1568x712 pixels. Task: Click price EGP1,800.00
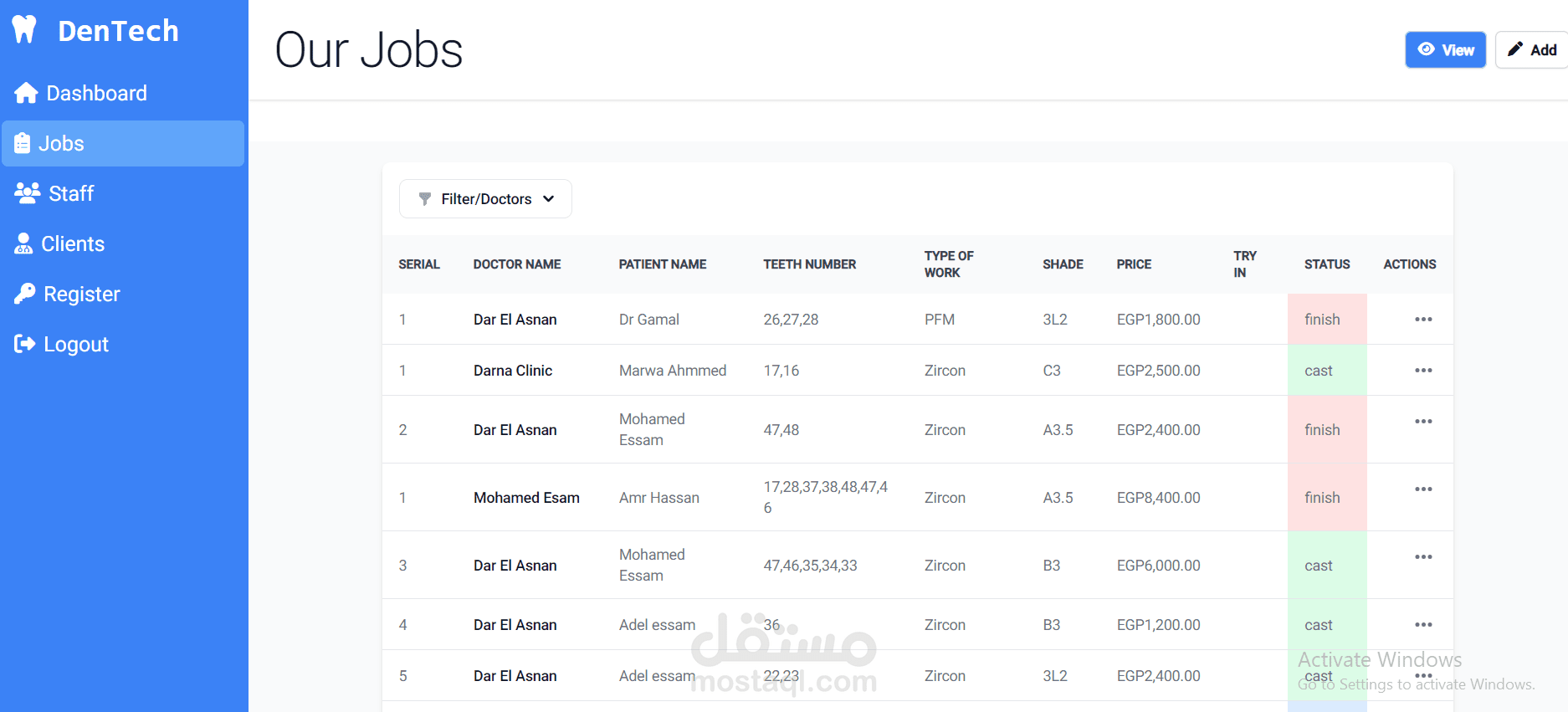click(1158, 320)
